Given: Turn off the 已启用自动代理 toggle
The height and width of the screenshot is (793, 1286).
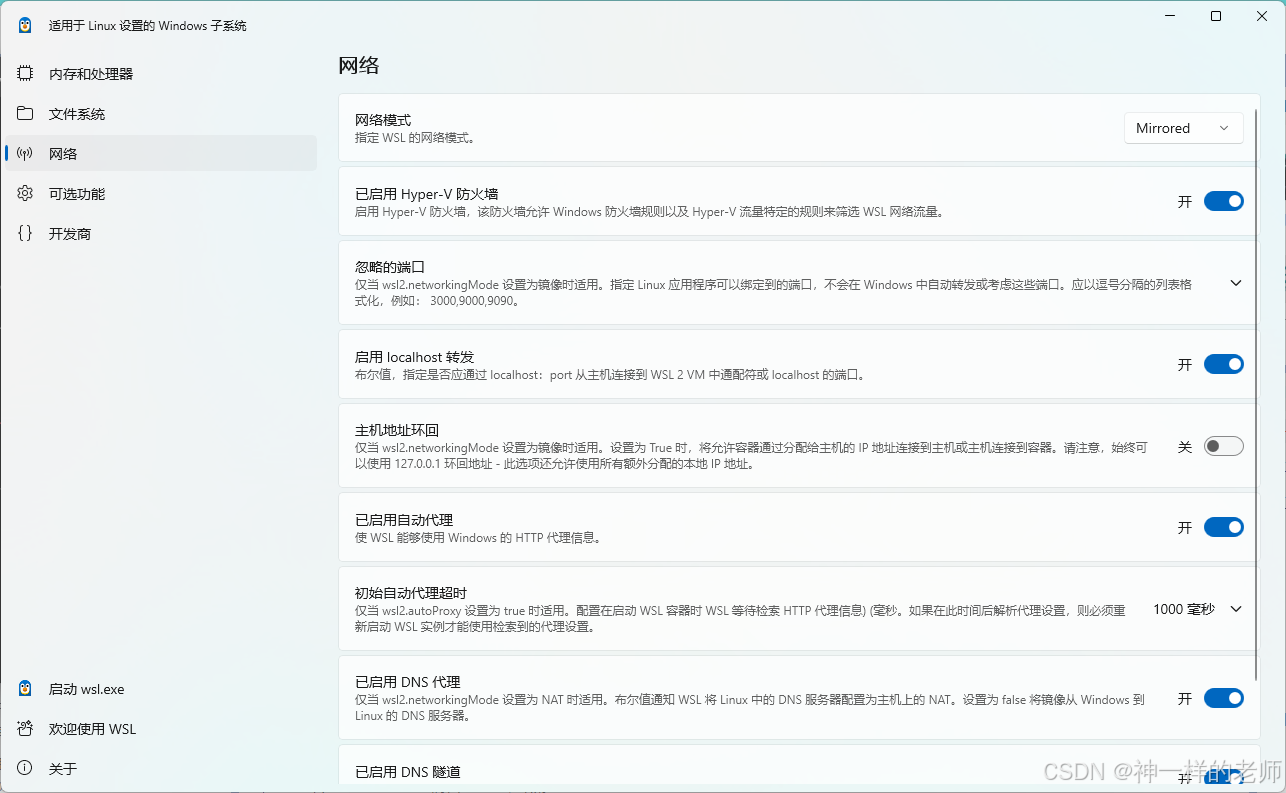Looking at the screenshot, I should [x=1223, y=527].
